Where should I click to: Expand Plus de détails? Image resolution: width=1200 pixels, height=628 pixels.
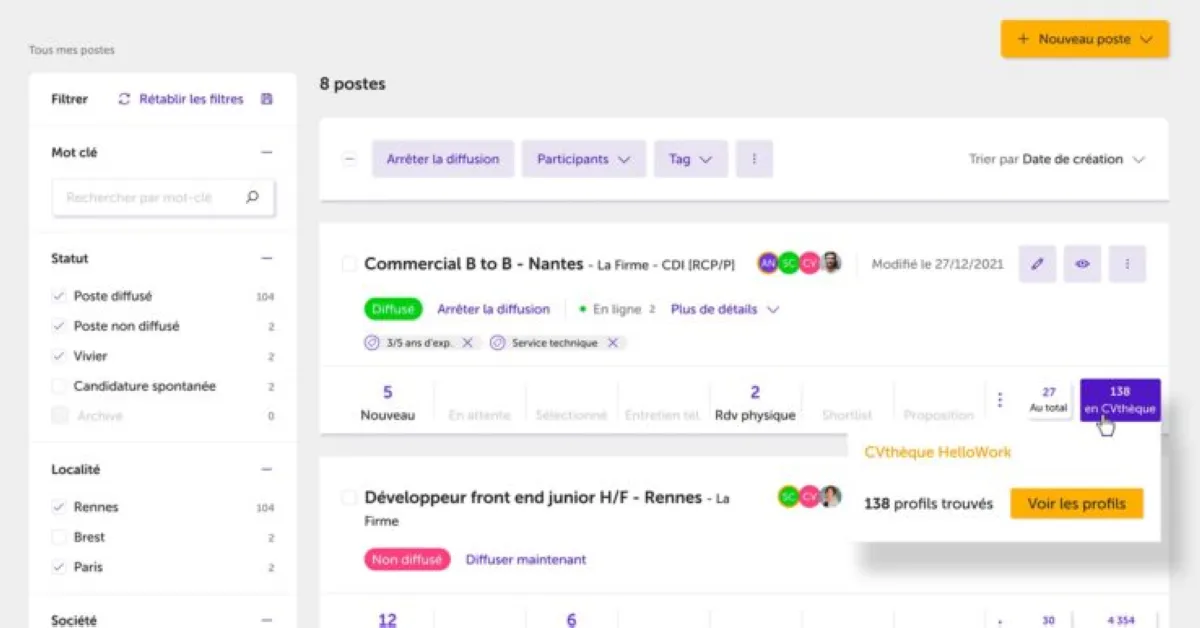point(725,309)
